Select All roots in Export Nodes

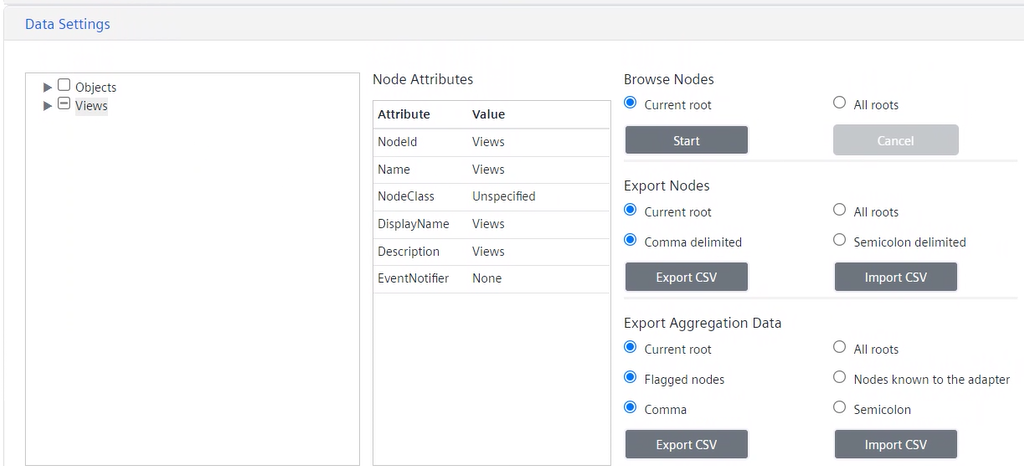tap(840, 210)
